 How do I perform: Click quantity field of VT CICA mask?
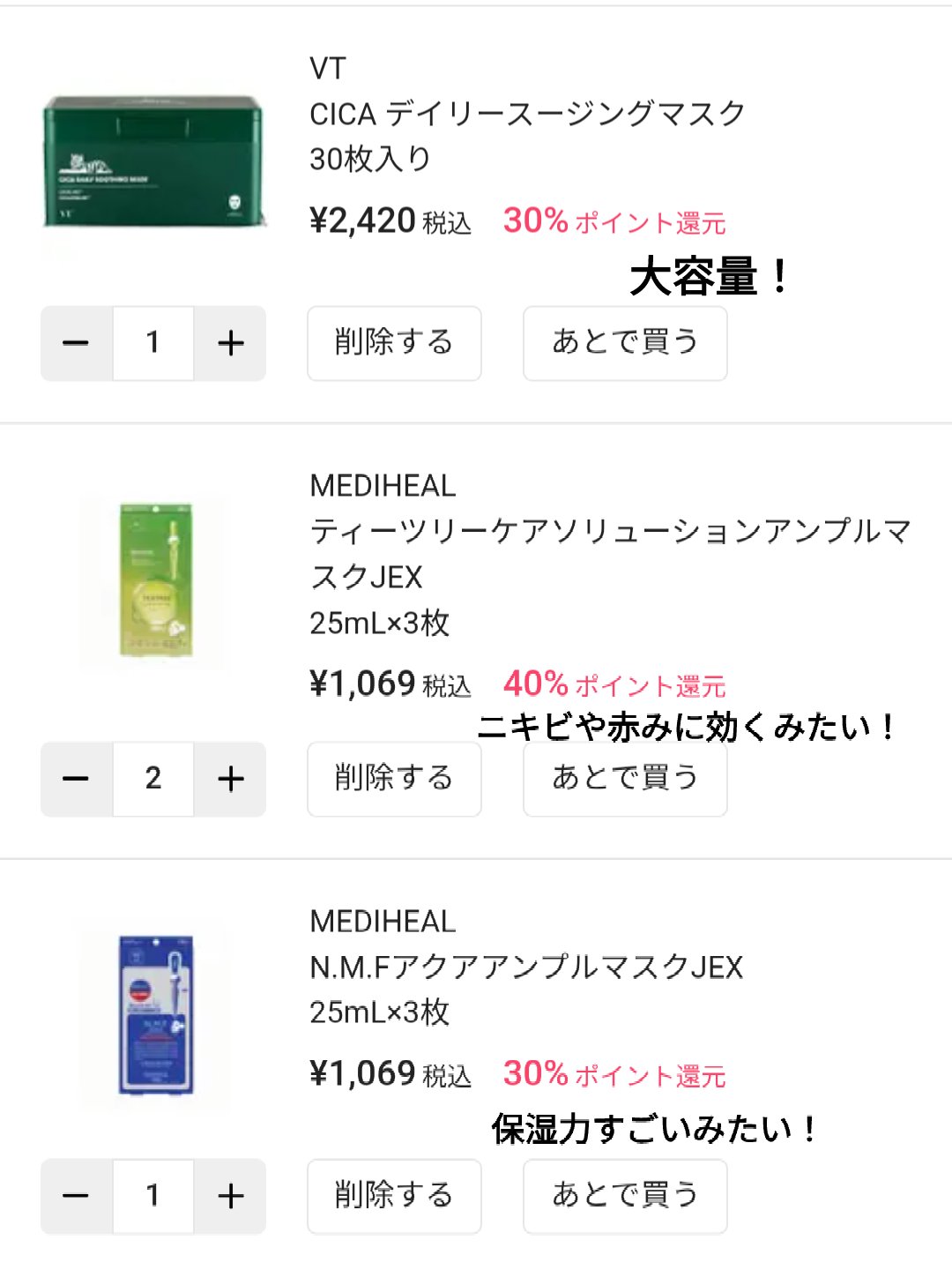[x=153, y=343]
